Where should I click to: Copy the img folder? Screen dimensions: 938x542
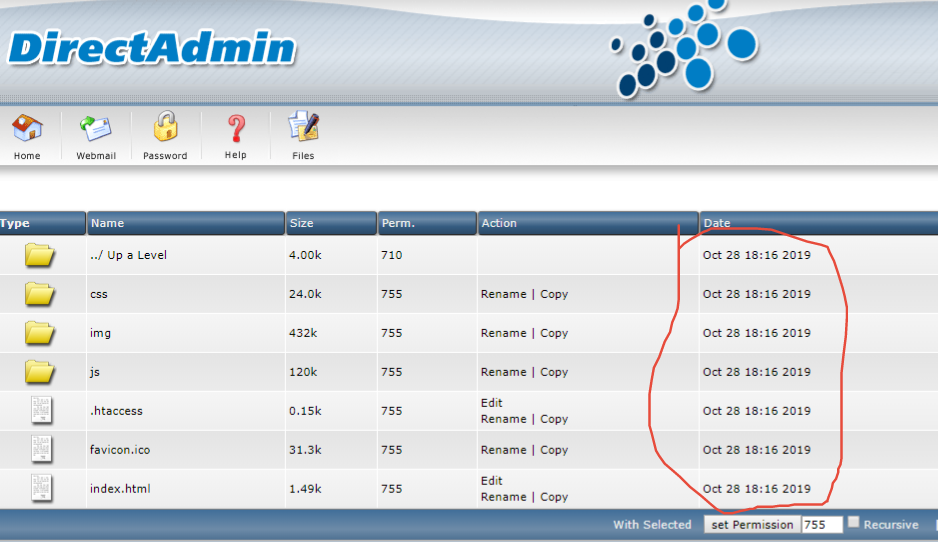554,333
